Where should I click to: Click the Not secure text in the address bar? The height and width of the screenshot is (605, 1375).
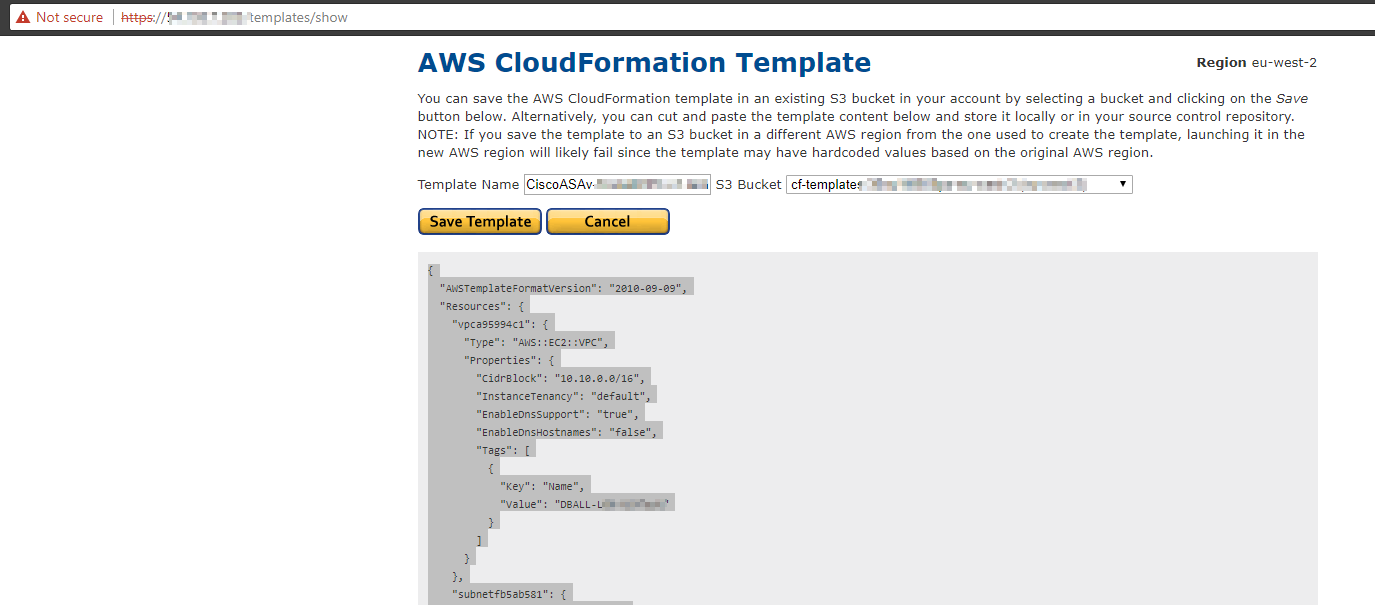(x=69, y=18)
